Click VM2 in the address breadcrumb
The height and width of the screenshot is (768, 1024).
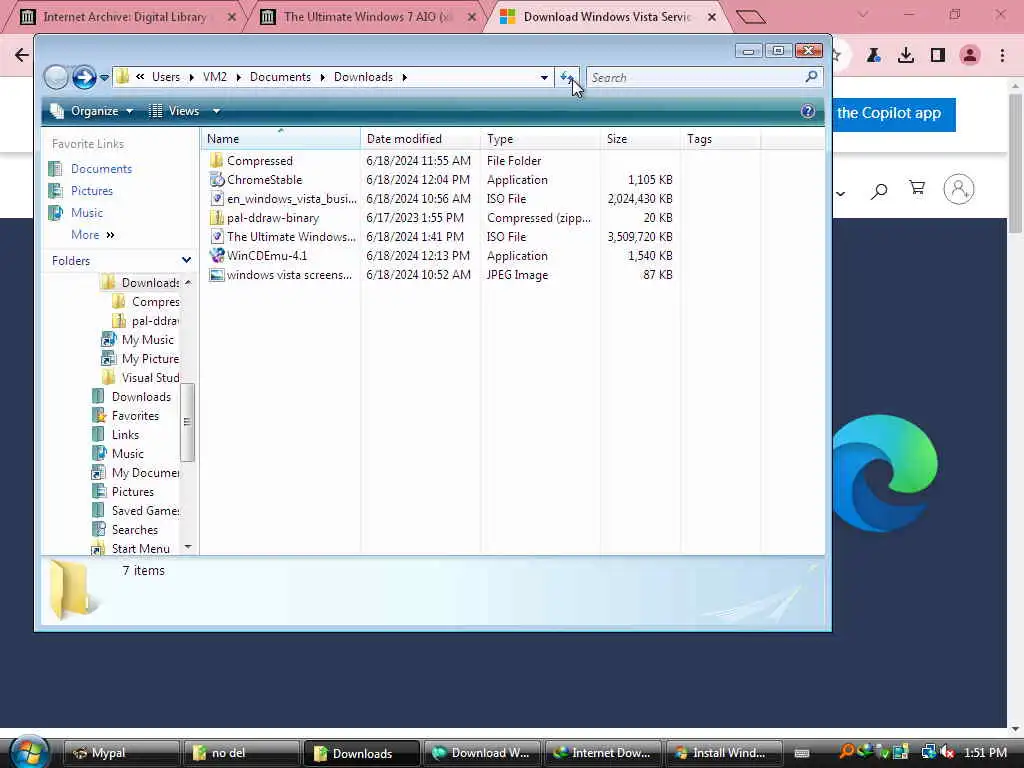pos(215,77)
